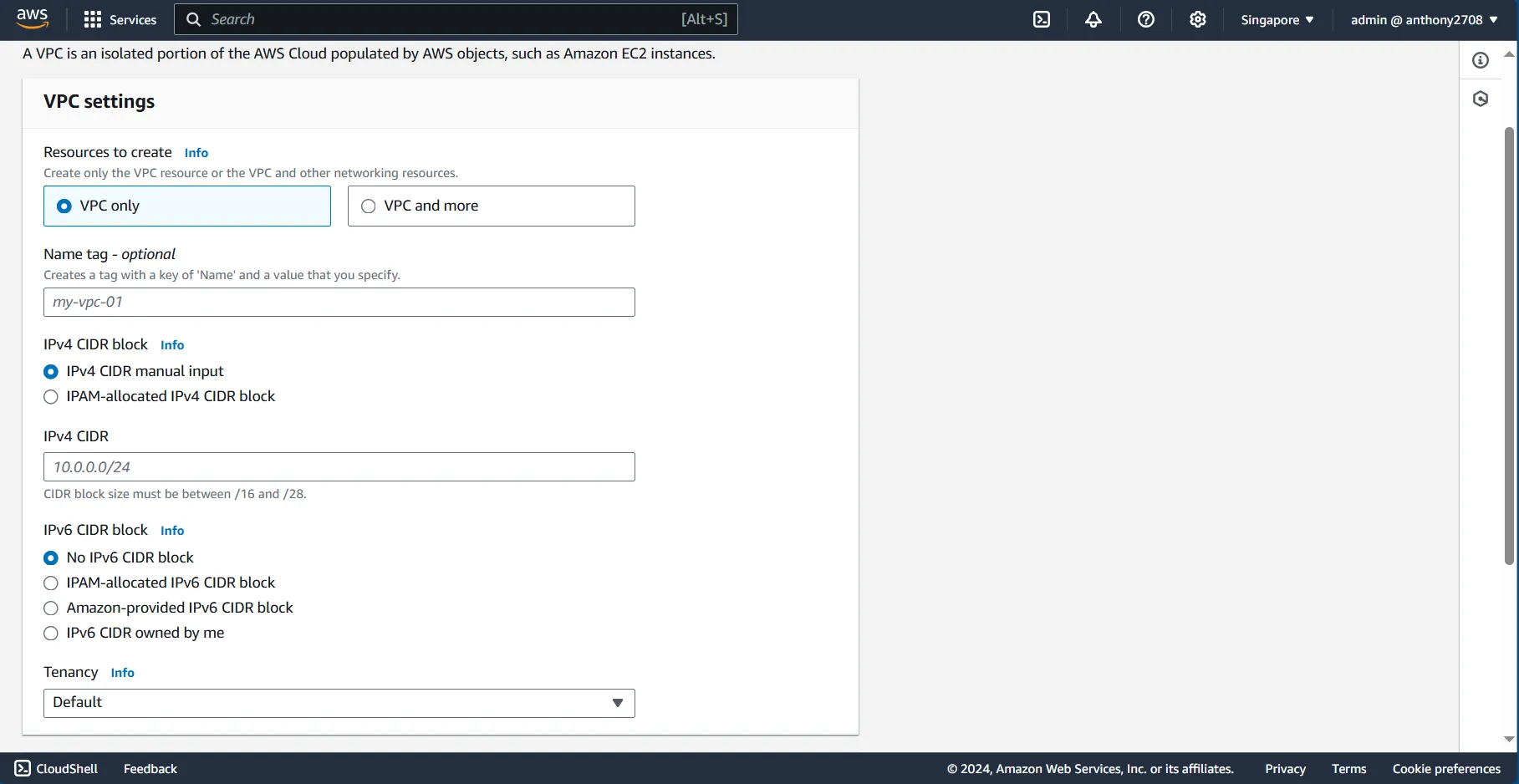Open the help question mark menu

1146,19
